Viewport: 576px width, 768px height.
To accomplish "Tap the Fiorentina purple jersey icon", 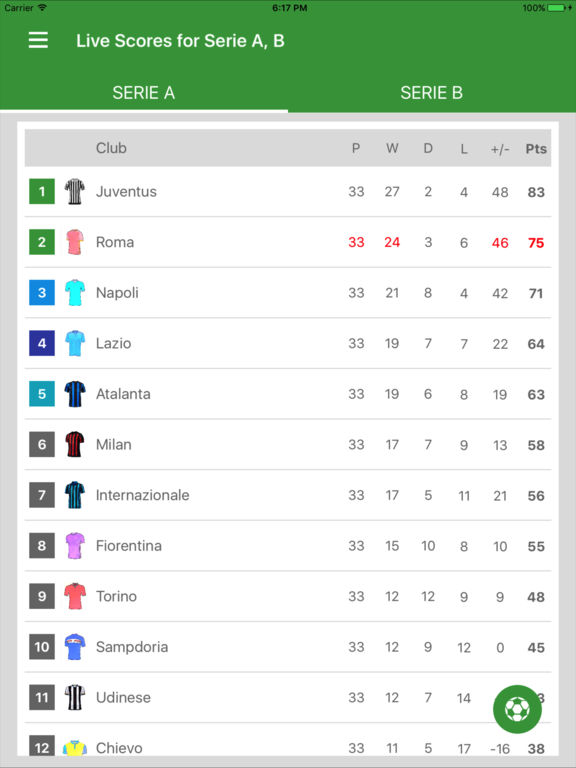I will pos(74,546).
